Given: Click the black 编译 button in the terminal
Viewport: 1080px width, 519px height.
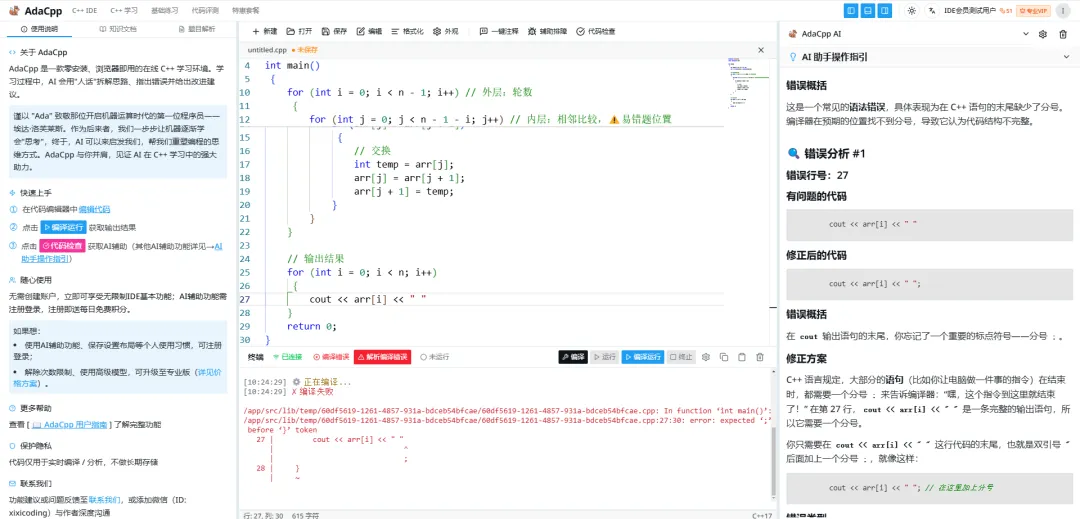Looking at the screenshot, I should pos(573,357).
